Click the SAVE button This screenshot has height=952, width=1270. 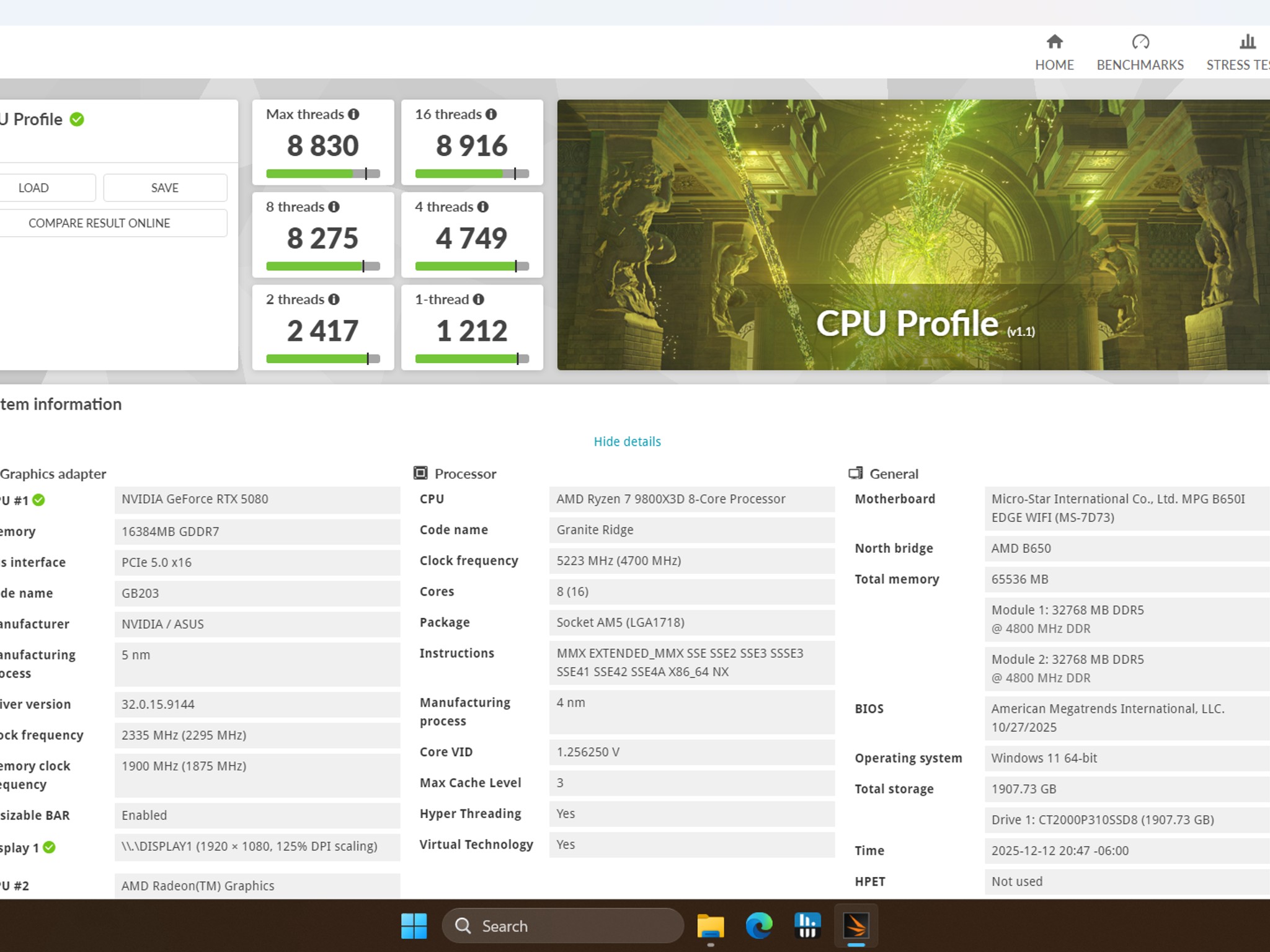(165, 188)
